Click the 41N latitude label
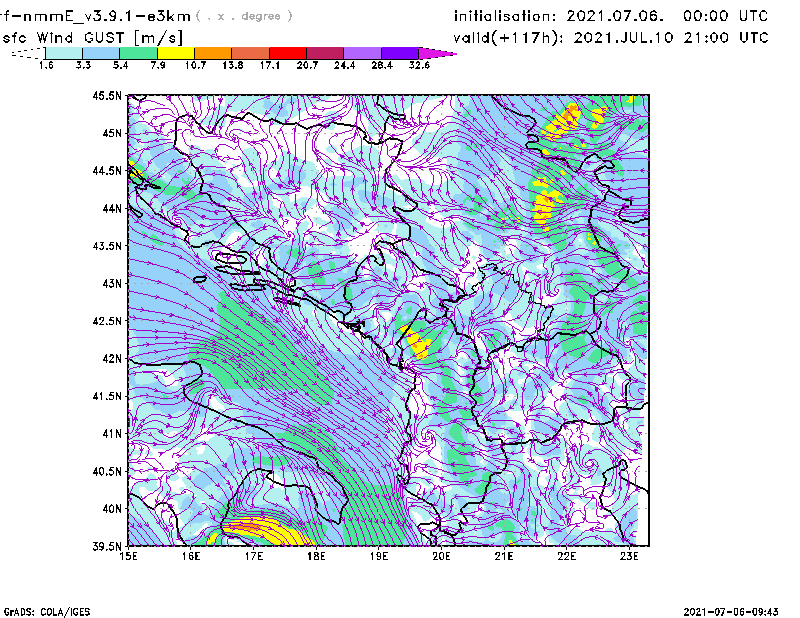800x618 pixels. [112, 434]
